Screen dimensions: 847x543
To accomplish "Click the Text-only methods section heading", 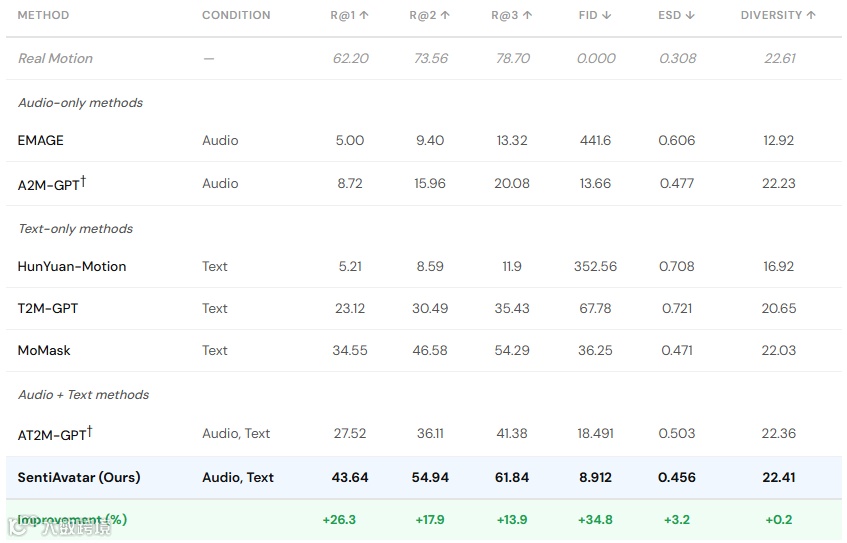I will [75, 228].
